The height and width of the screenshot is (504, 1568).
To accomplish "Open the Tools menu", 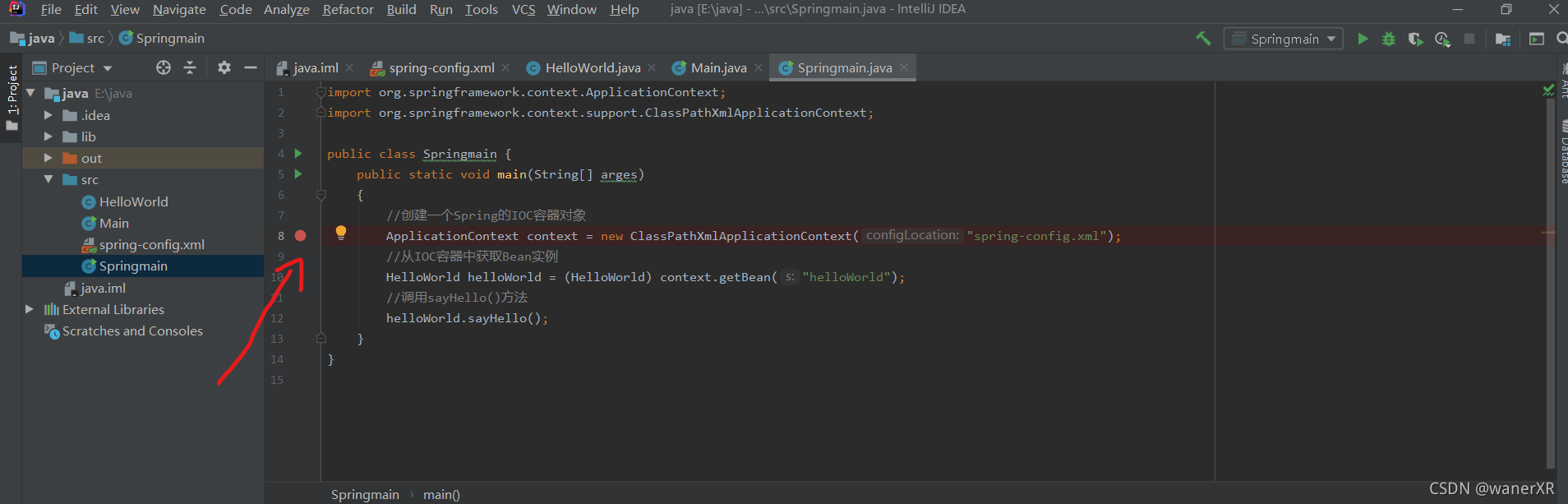I will coord(481,10).
